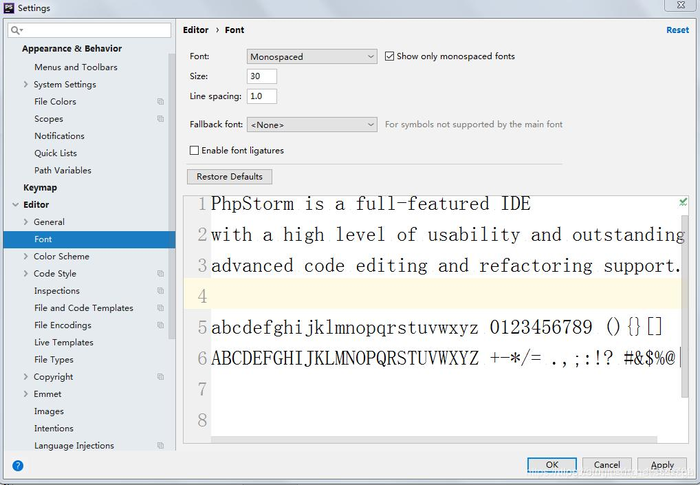Click project-level icon beside Scopes
Viewport: 700px width, 485px height.
tap(160, 119)
